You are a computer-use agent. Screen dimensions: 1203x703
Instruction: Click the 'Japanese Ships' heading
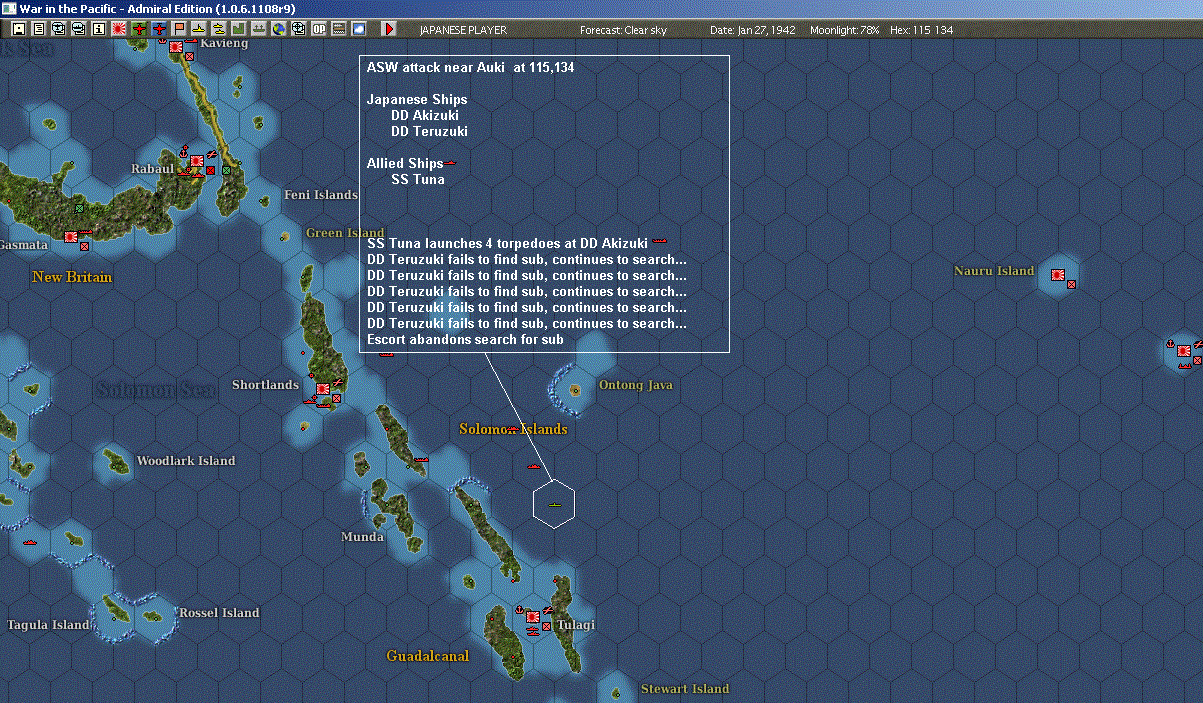click(417, 100)
